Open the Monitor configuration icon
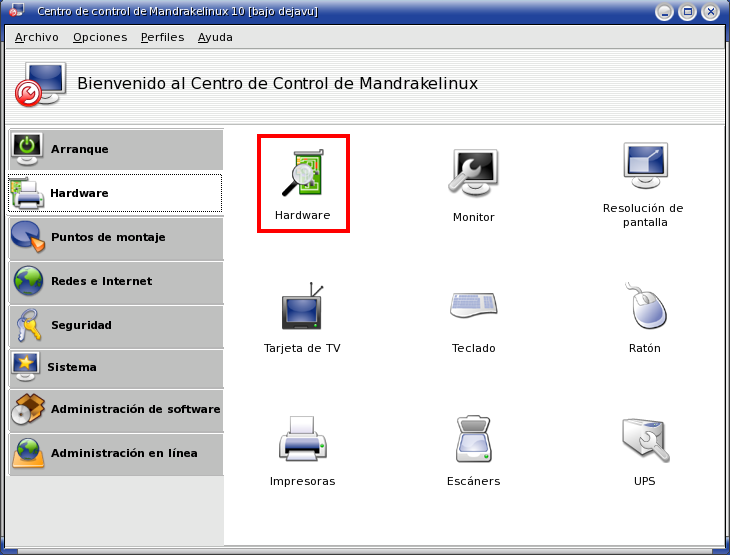 tap(473, 172)
